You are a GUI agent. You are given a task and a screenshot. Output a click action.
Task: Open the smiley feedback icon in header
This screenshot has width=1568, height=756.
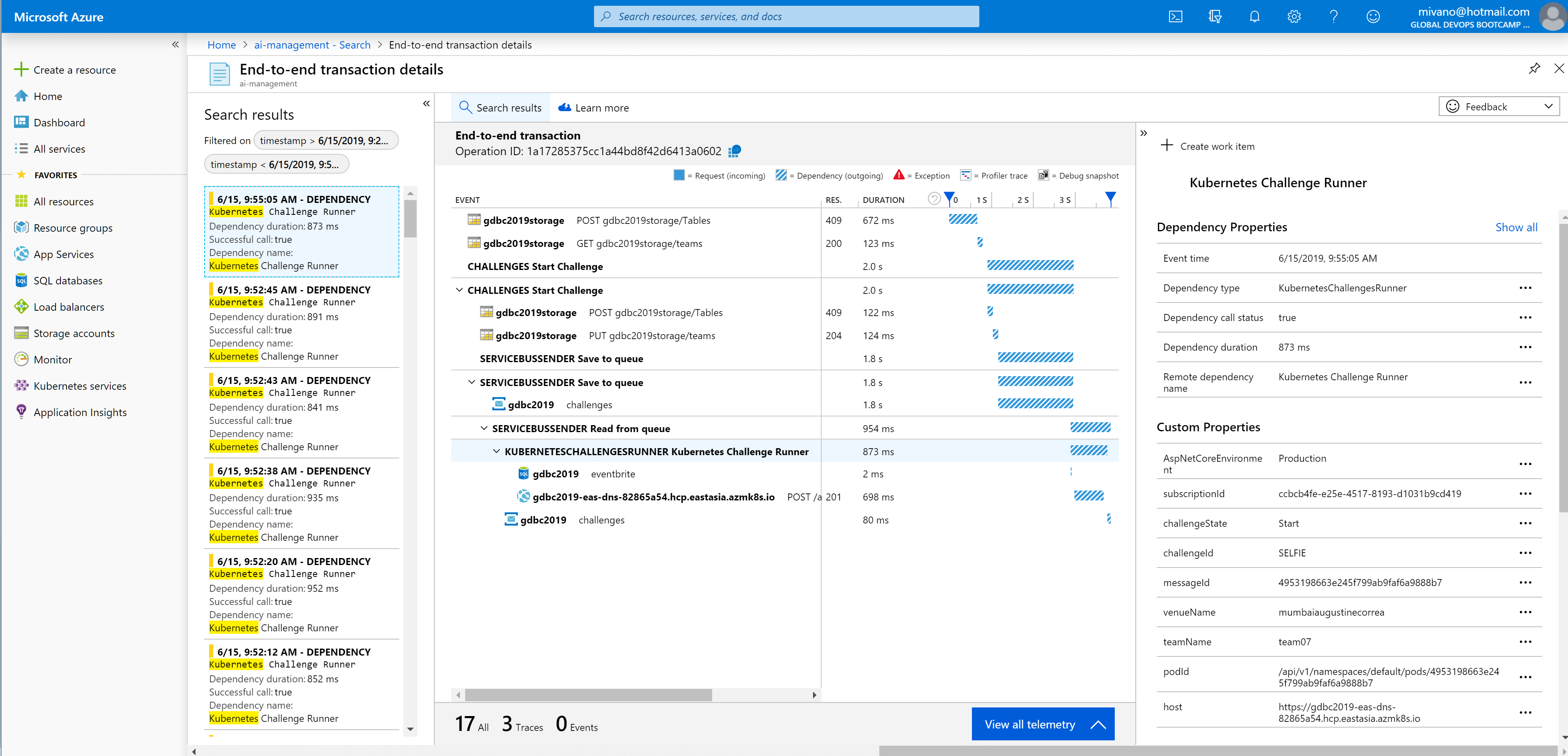click(x=1372, y=16)
